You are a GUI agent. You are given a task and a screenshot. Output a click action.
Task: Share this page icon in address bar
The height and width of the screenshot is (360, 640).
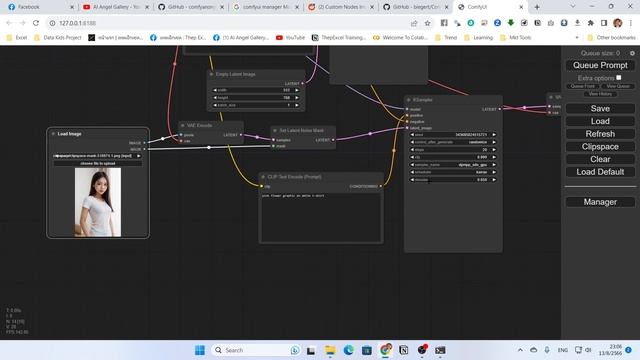pyautogui.click(x=414, y=23)
